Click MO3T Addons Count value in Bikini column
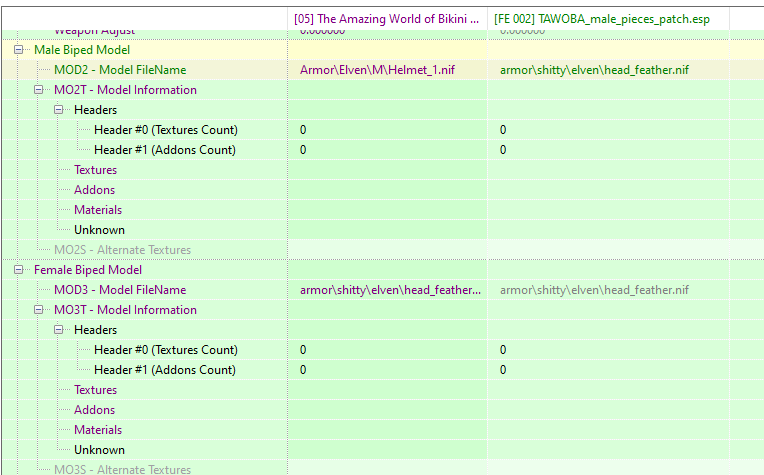This screenshot has width=764, height=475. click(x=303, y=370)
